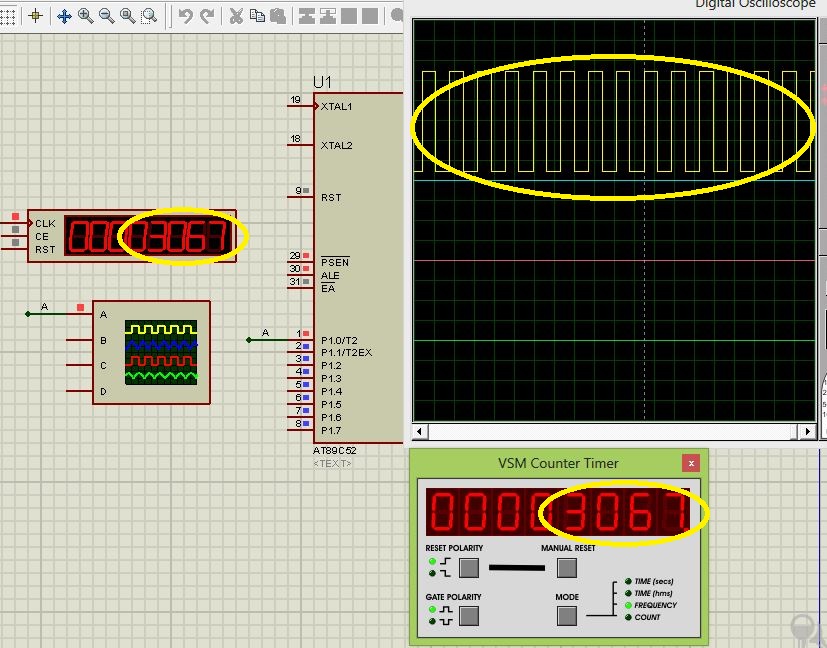This screenshot has width=827, height=648.
Task: Click the AT89C52 part name text
Action: tap(334, 451)
